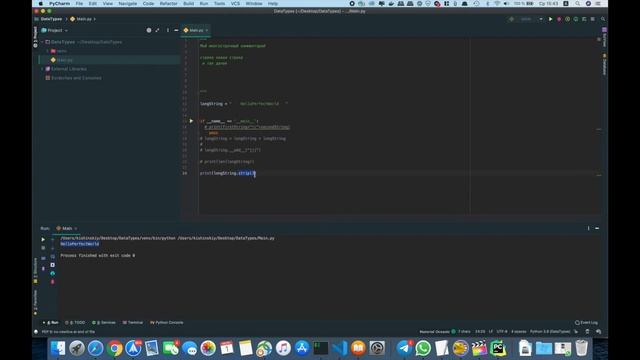
Task: Open Search Everywhere magnifier in PyCharm toolbar
Action: pyautogui.click(x=603, y=19)
